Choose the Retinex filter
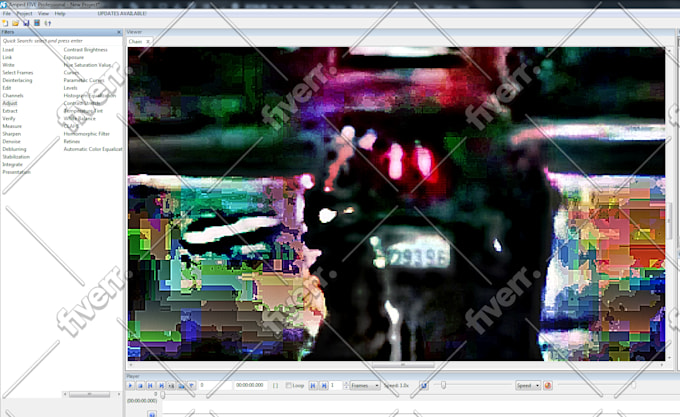 72,141
